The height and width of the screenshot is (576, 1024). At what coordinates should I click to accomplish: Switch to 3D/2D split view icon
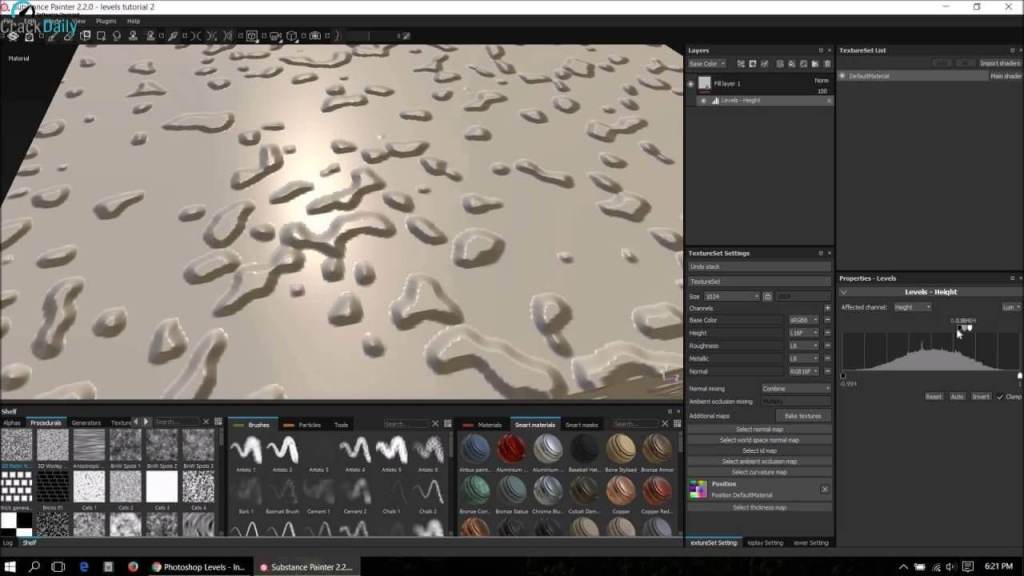coord(252,36)
